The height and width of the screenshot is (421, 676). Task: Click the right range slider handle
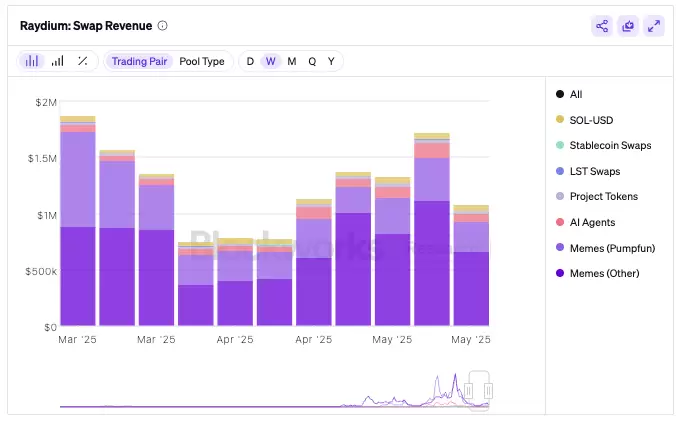point(488,391)
